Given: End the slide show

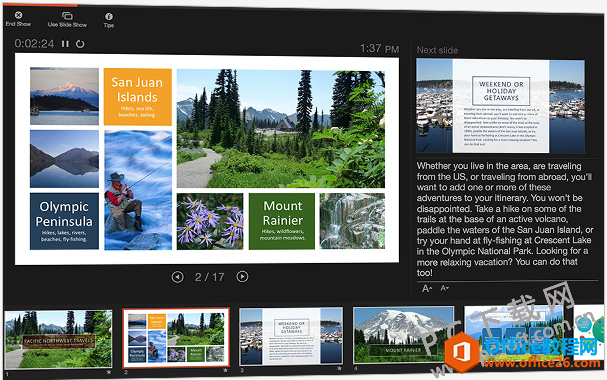Looking at the screenshot, I should 18,19.
